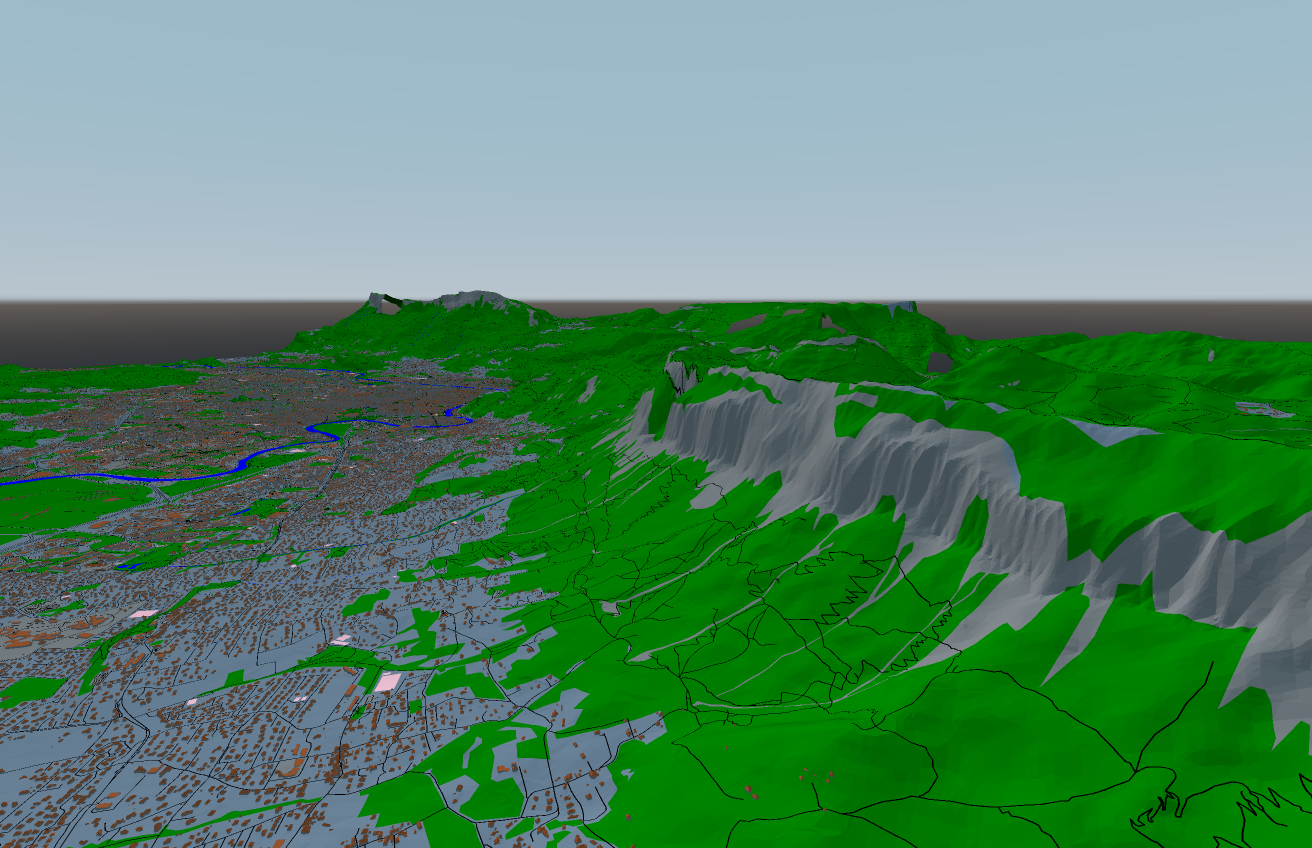The height and width of the screenshot is (848, 1312).
Task: Click the rocky notch at cliff's left end
Action: coord(680,375)
